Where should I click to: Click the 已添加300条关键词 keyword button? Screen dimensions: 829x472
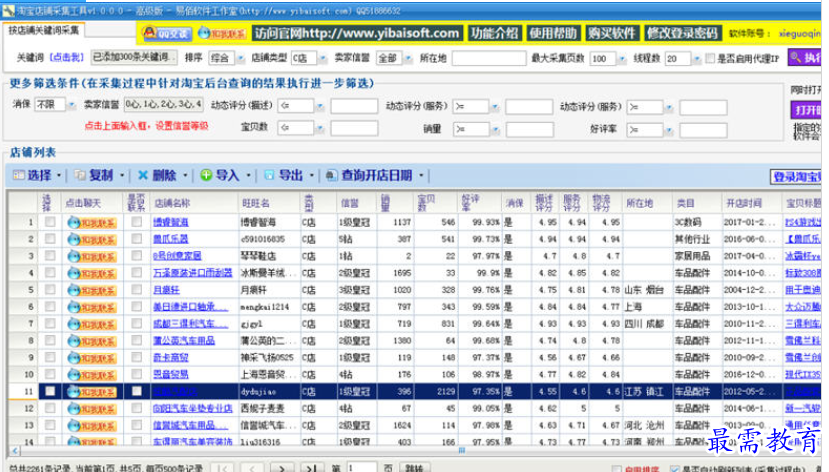[134, 57]
